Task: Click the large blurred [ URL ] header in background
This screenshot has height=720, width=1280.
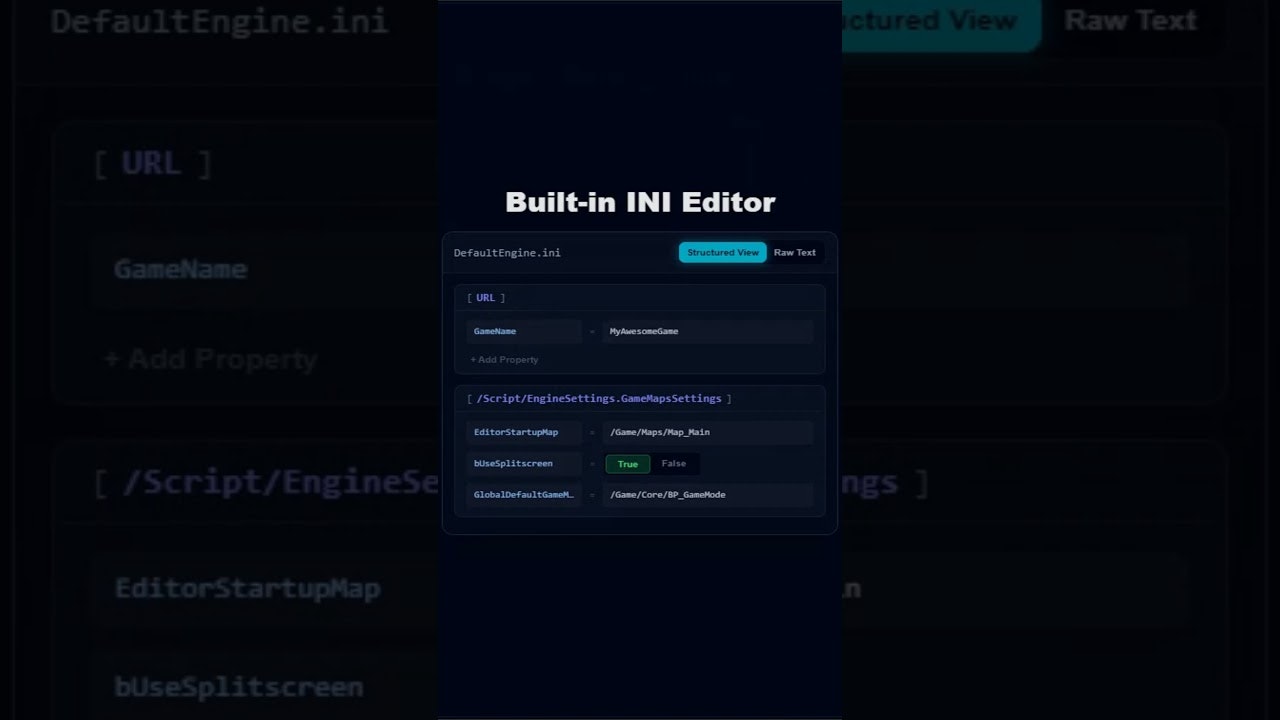Action: click(x=152, y=164)
